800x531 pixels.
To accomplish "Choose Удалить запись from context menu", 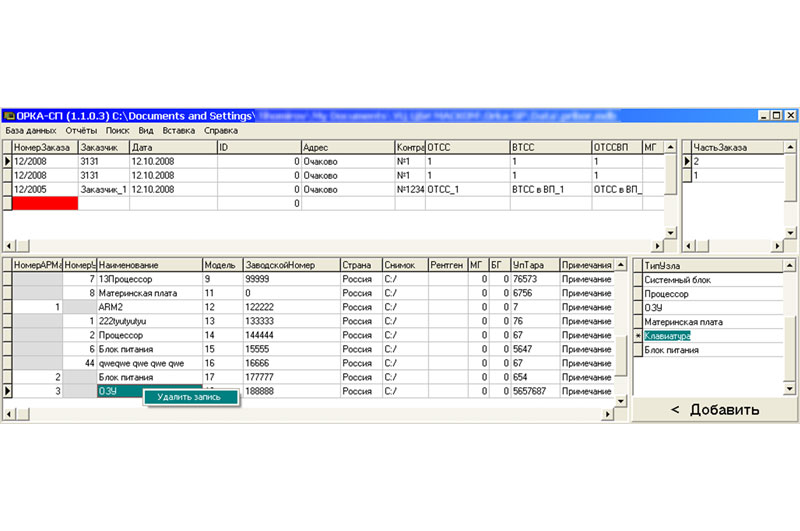I will click(190, 397).
